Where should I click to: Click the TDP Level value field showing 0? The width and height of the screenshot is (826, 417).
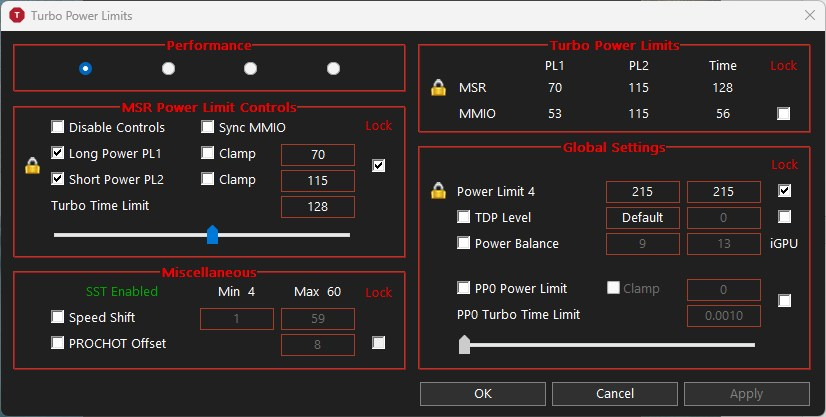click(x=724, y=217)
